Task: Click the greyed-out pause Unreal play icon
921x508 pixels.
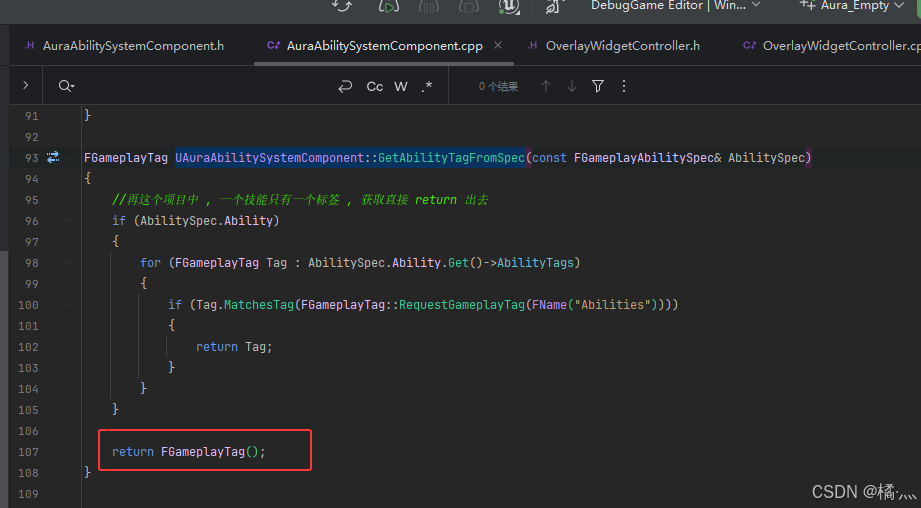Action: [x=429, y=6]
